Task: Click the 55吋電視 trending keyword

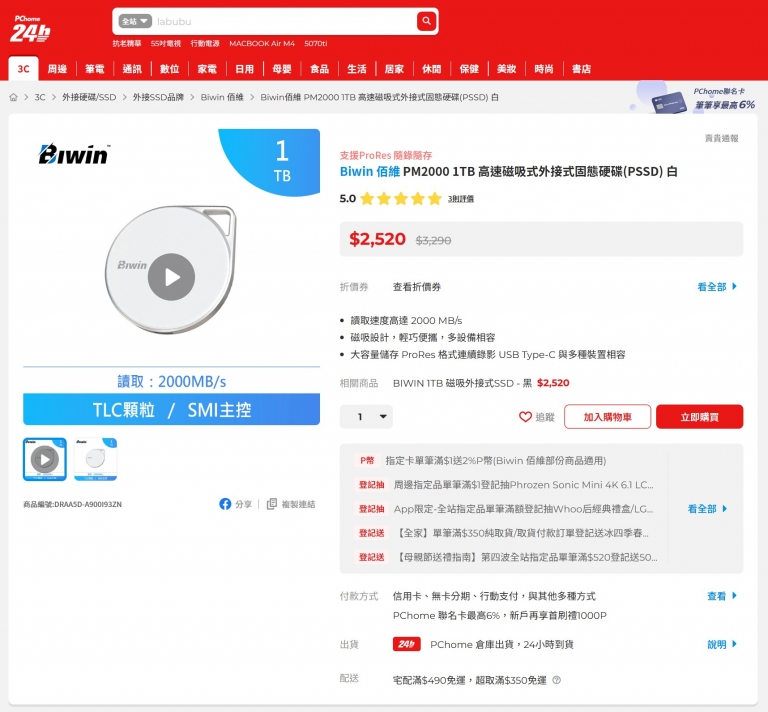Action: pyautogui.click(x=166, y=43)
